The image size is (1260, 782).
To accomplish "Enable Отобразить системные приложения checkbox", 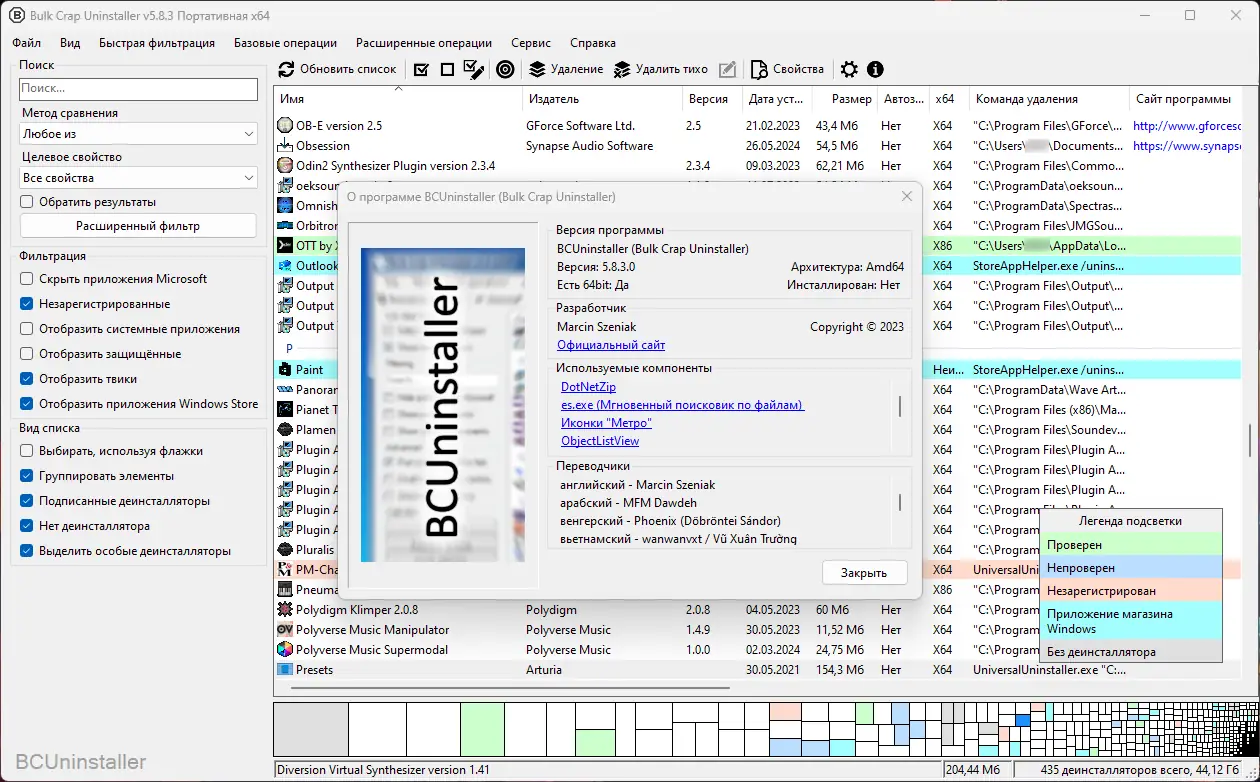I will (x=27, y=329).
